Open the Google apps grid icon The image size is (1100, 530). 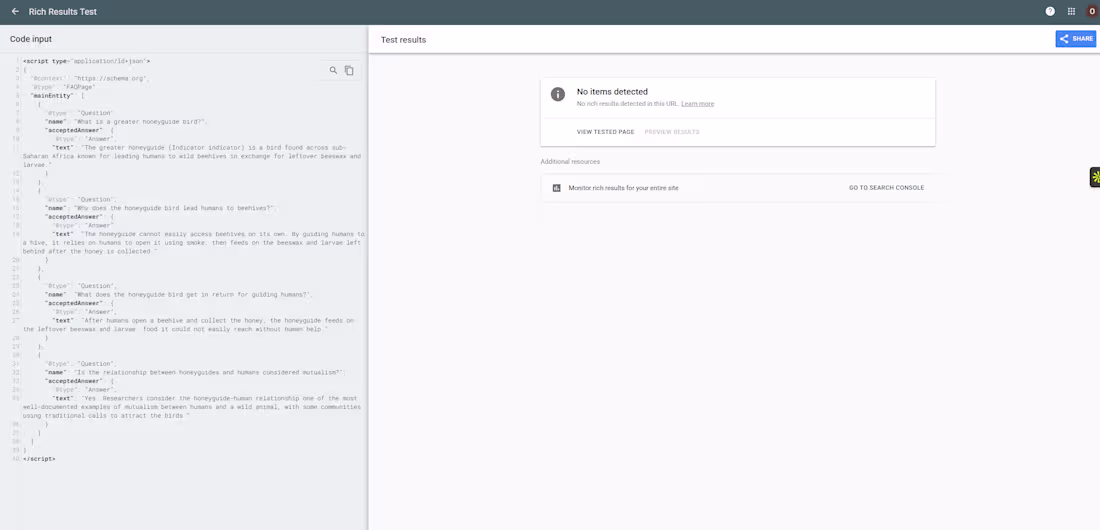pyautogui.click(x=1071, y=11)
